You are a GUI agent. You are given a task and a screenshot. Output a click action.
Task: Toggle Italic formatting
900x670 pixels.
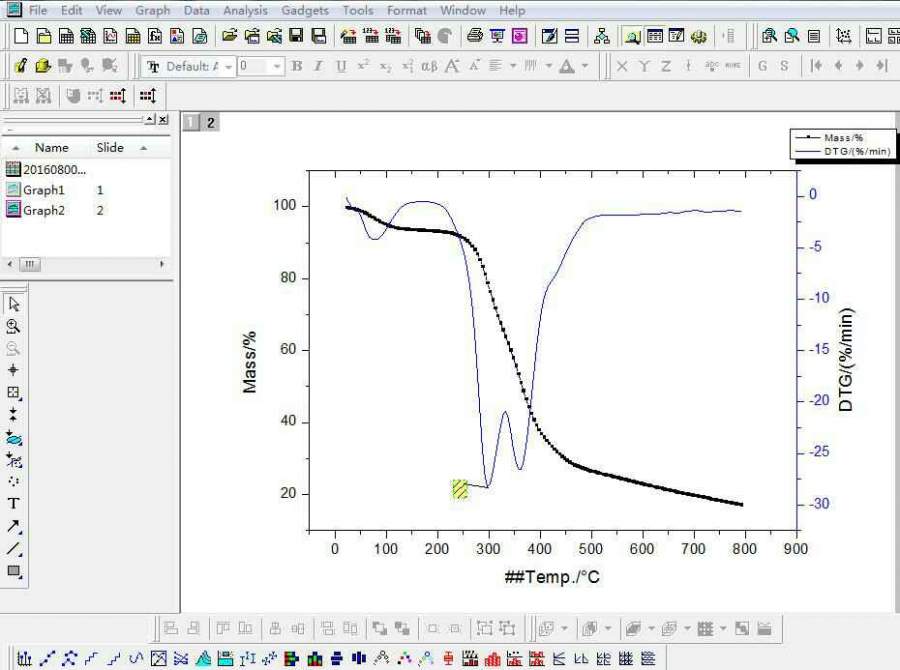tap(319, 66)
